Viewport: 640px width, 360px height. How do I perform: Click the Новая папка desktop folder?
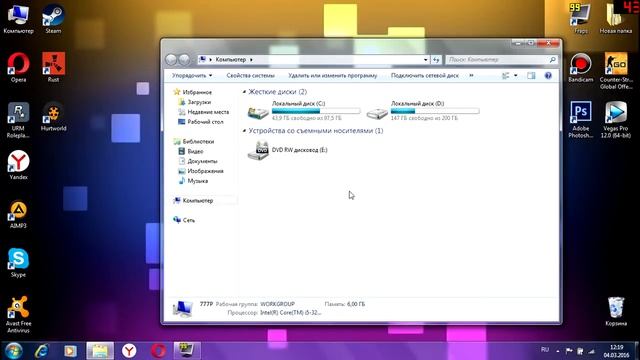(616, 19)
